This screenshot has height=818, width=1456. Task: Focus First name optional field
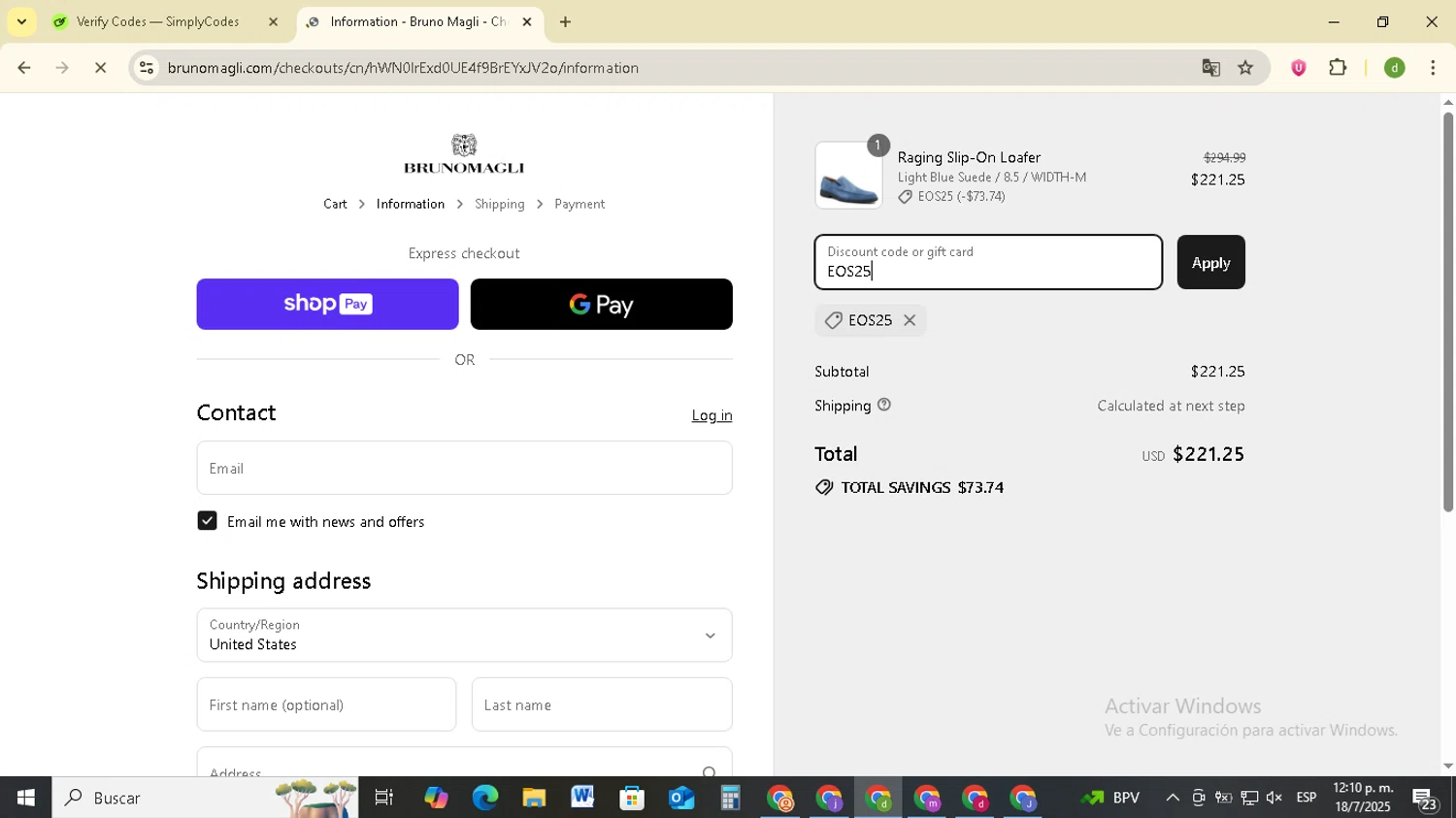tap(326, 704)
